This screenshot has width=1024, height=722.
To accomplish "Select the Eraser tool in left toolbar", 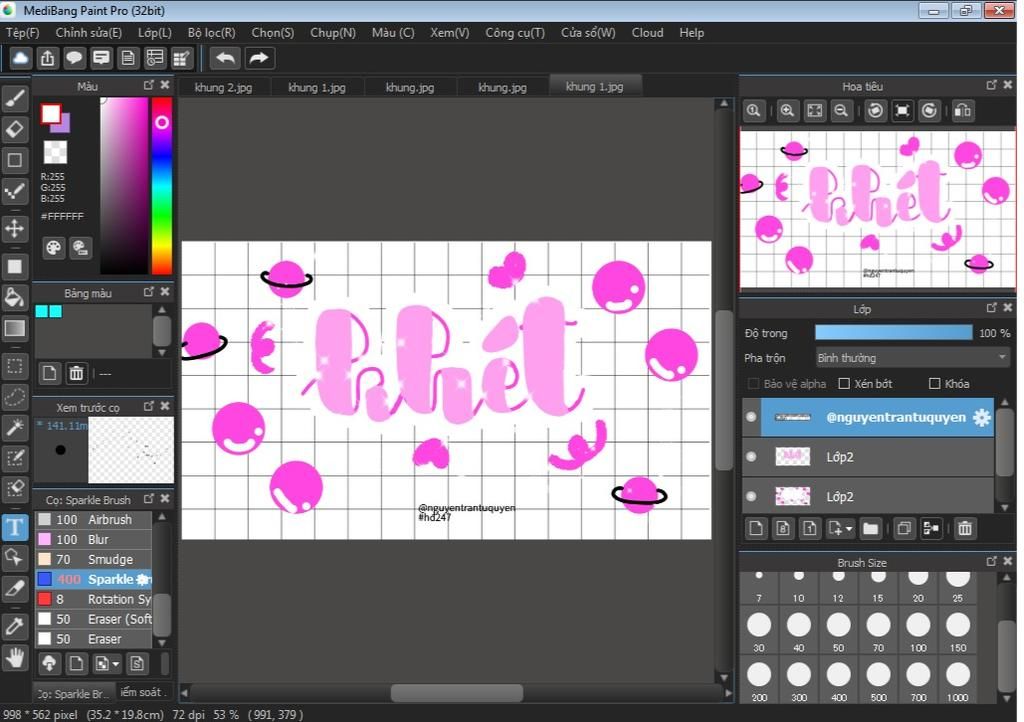I will click(x=15, y=129).
